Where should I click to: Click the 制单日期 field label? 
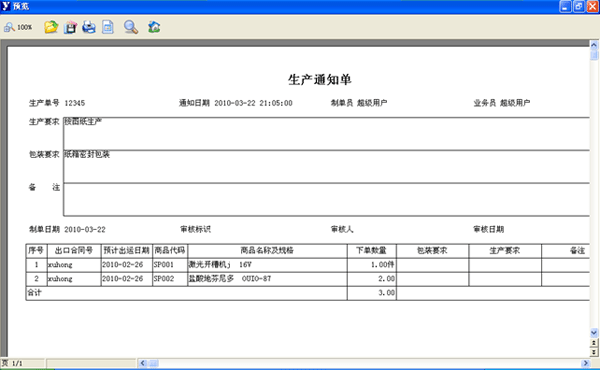tap(44, 229)
